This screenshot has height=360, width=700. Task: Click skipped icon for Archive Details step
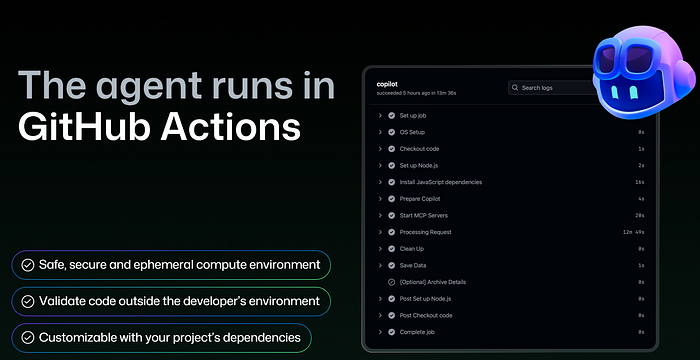pyautogui.click(x=392, y=282)
